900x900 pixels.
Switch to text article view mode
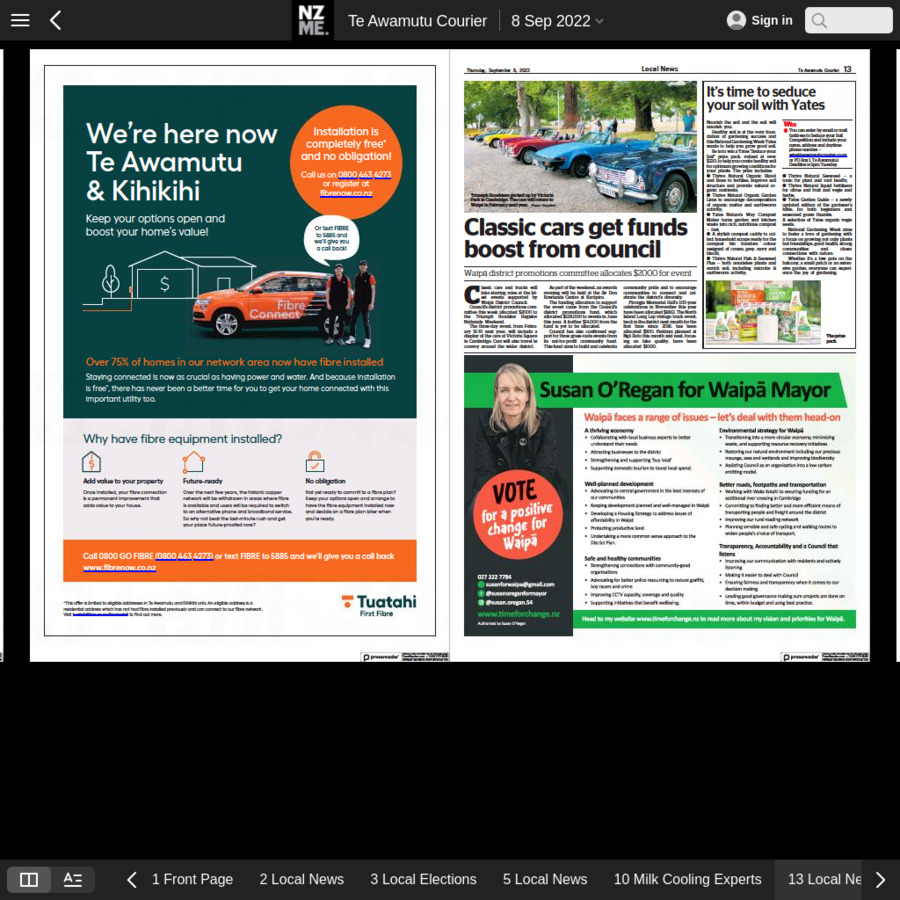(73, 880)
